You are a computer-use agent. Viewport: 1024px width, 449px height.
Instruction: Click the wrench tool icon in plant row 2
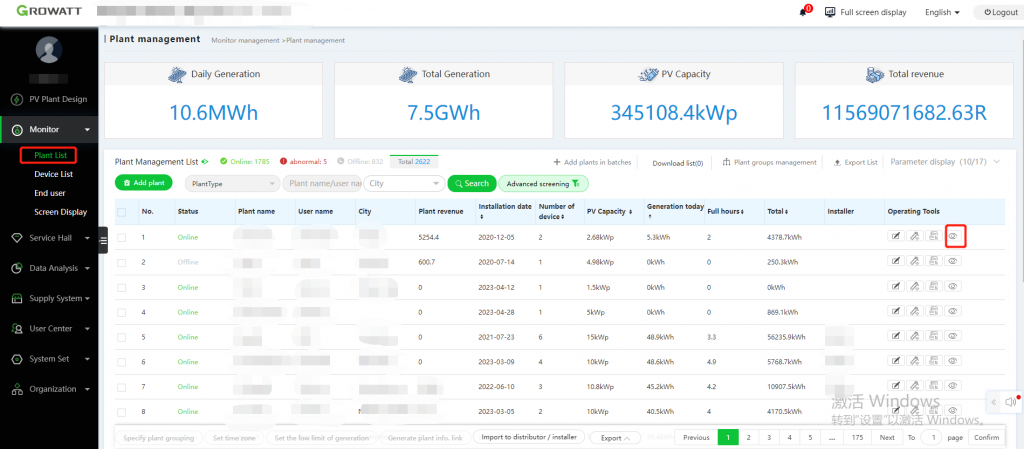pyautogui.click(x=915, y=261)
